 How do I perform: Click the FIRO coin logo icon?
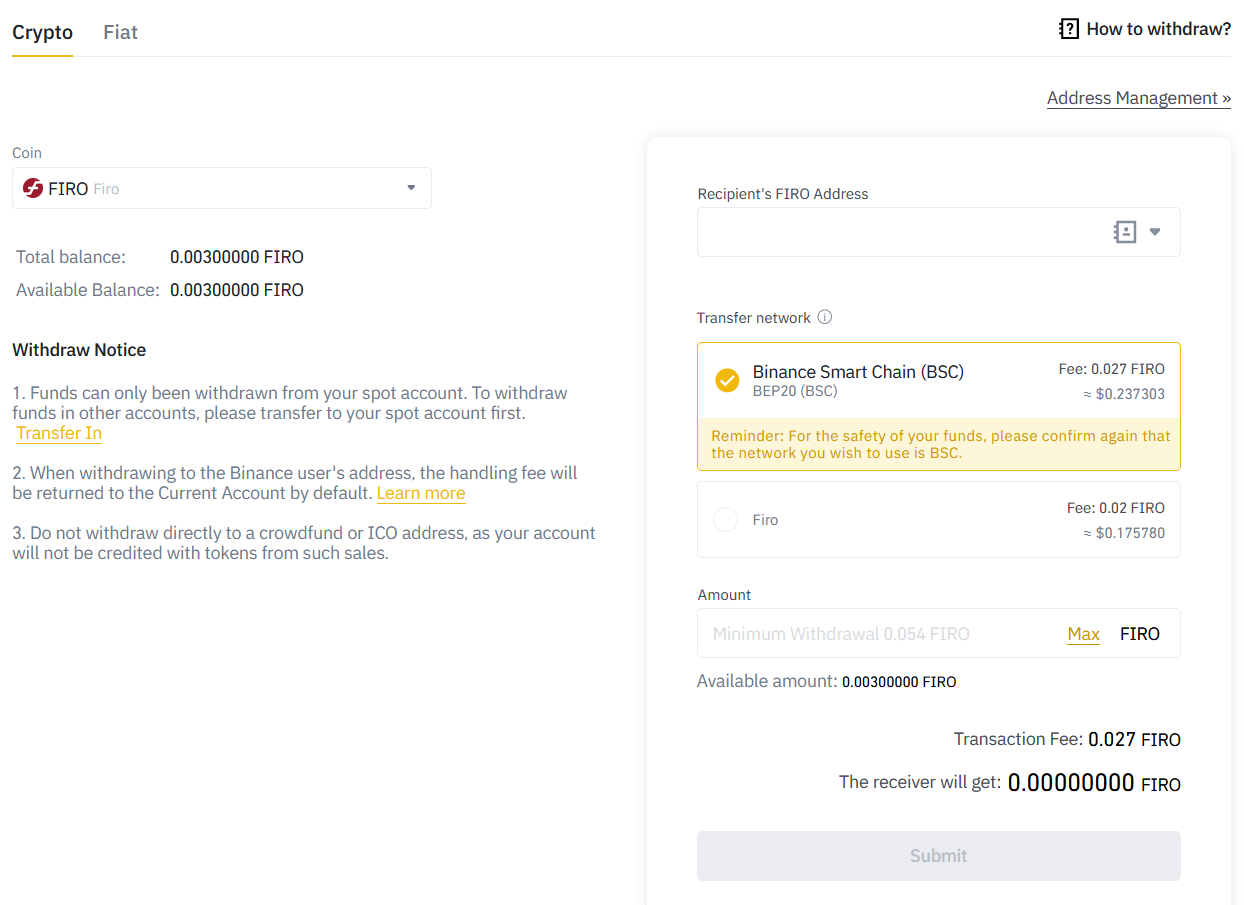[x=33, y=188]
